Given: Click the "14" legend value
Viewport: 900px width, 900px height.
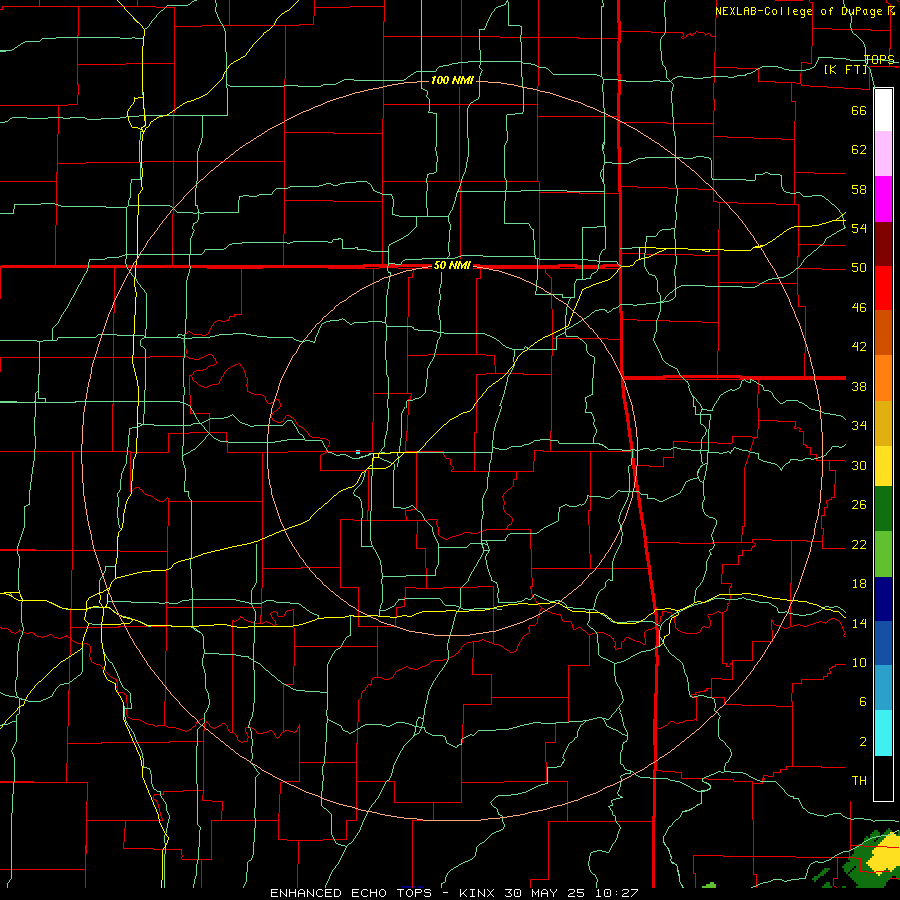Looking at the screenshot, I should [x=859, y=623].
